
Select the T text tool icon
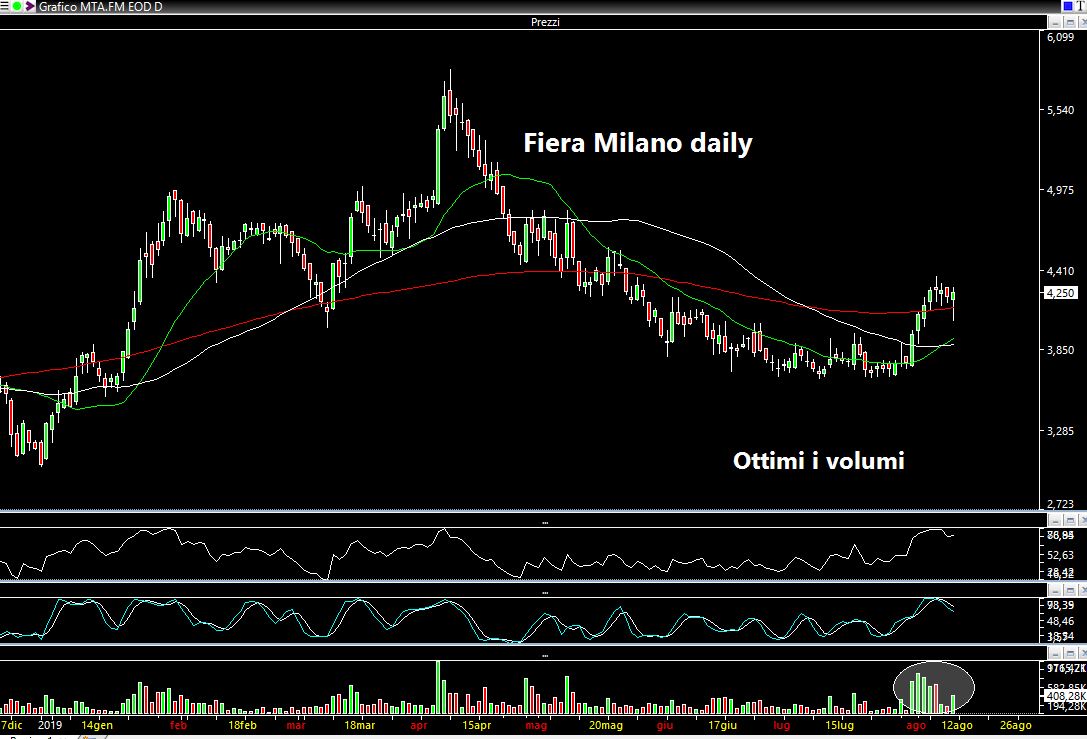tap(1081, 6)
